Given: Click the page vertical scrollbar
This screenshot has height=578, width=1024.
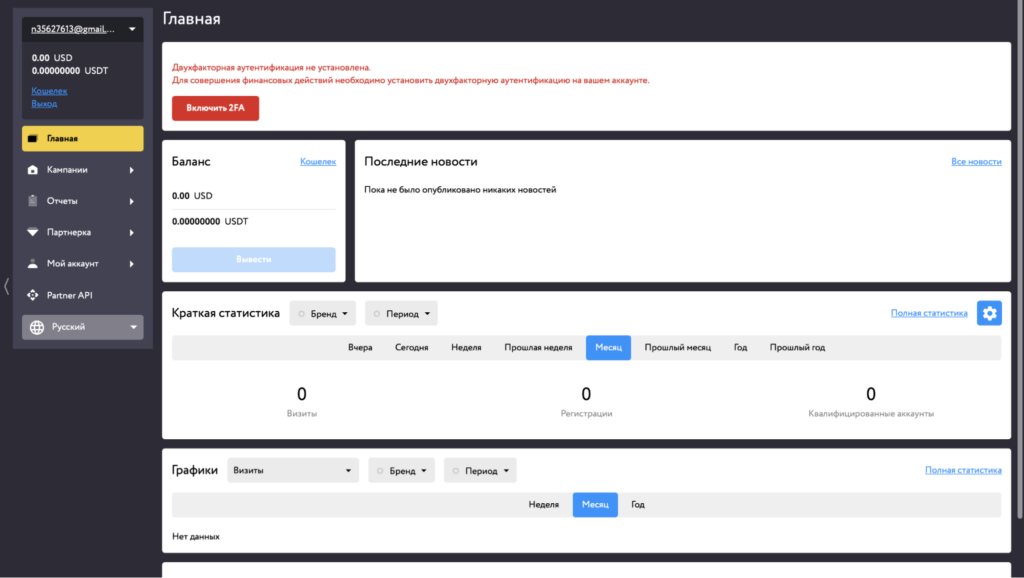Looking at the screenshot, I should [1021, 261].
